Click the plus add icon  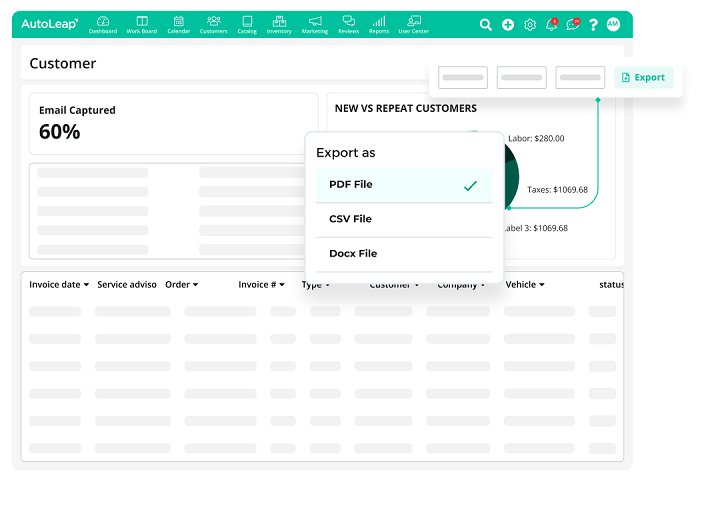point(508,25)
